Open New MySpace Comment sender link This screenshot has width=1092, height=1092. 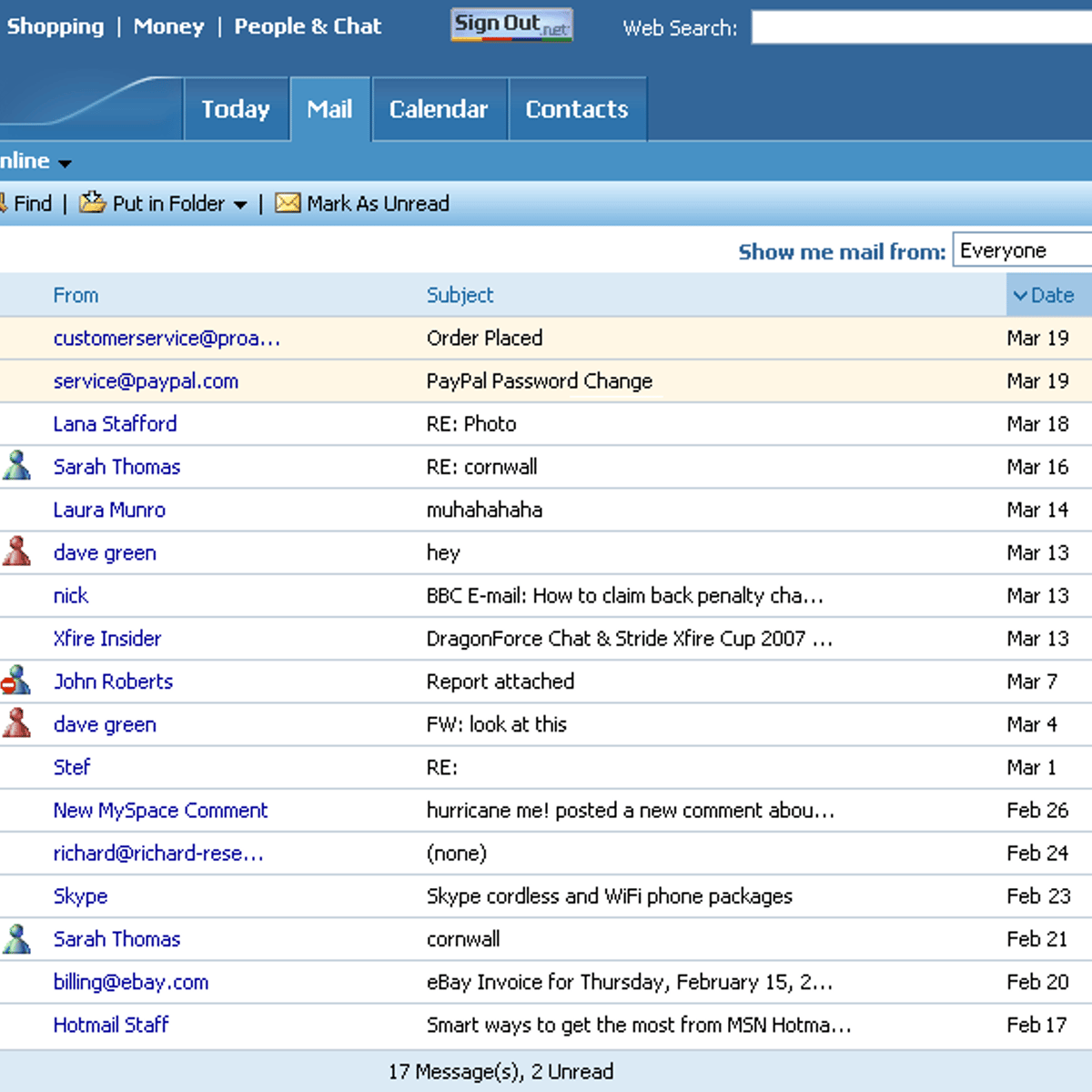tap(160, 810)
